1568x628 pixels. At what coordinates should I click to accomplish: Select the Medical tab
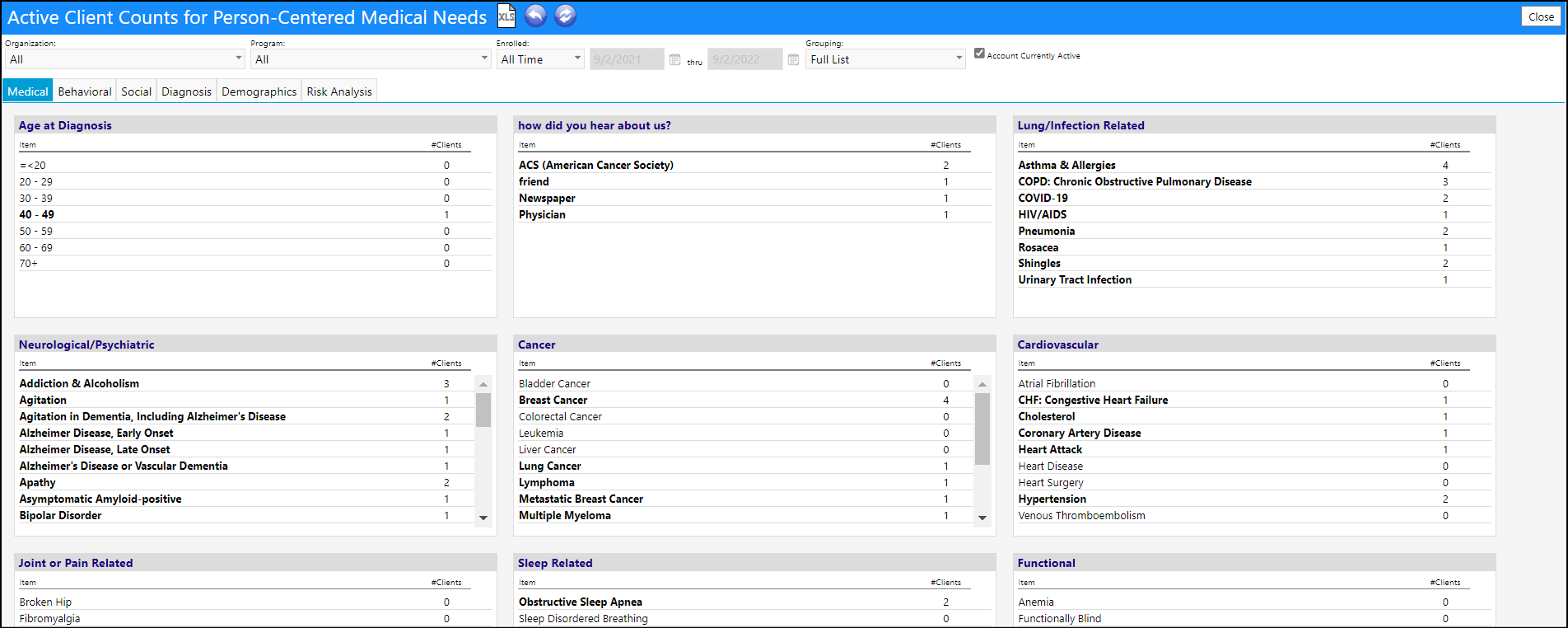(x=28, y=91)
